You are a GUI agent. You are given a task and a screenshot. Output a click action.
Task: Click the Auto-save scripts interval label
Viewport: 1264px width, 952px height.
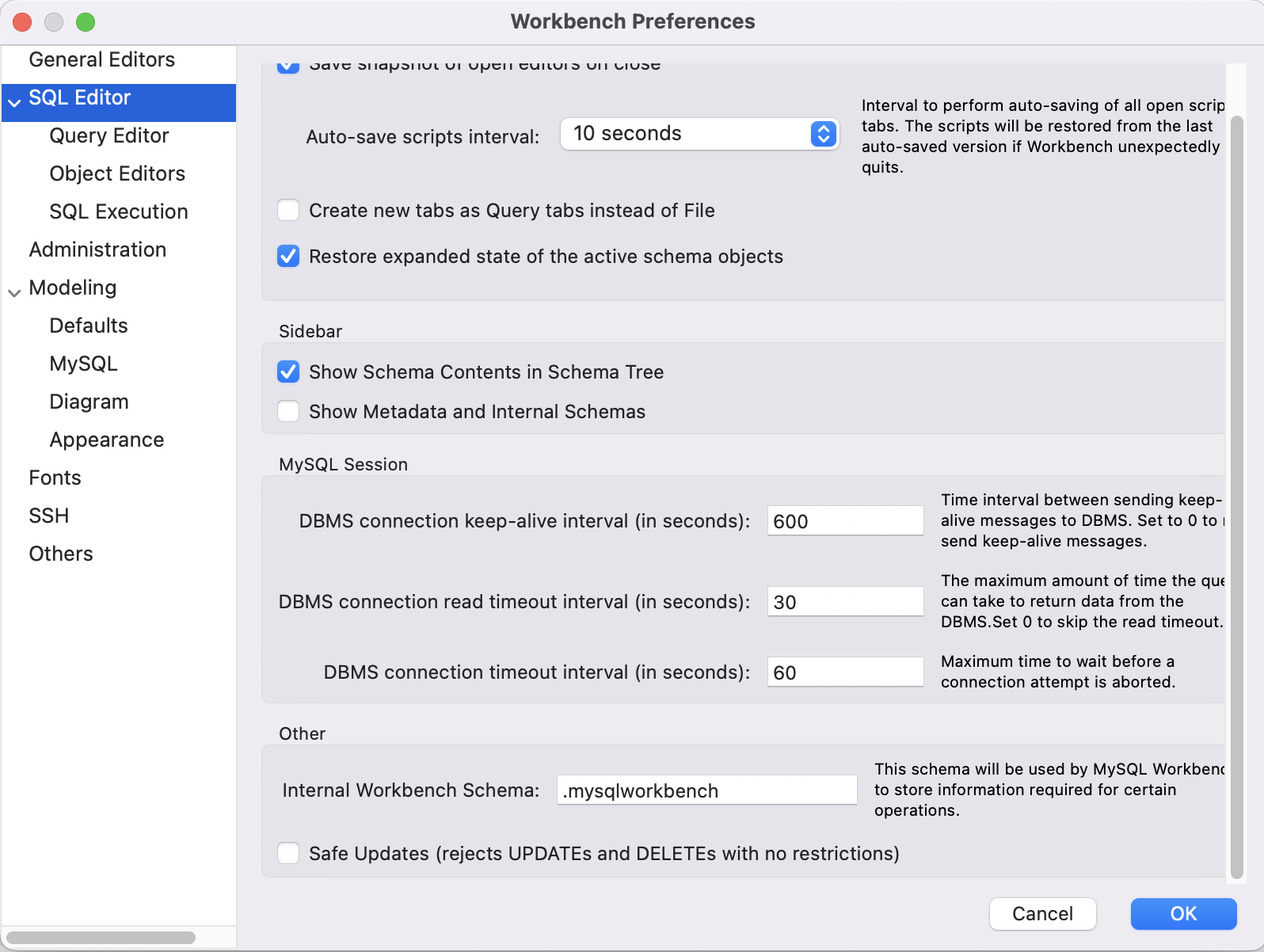(x=422, y=137)
